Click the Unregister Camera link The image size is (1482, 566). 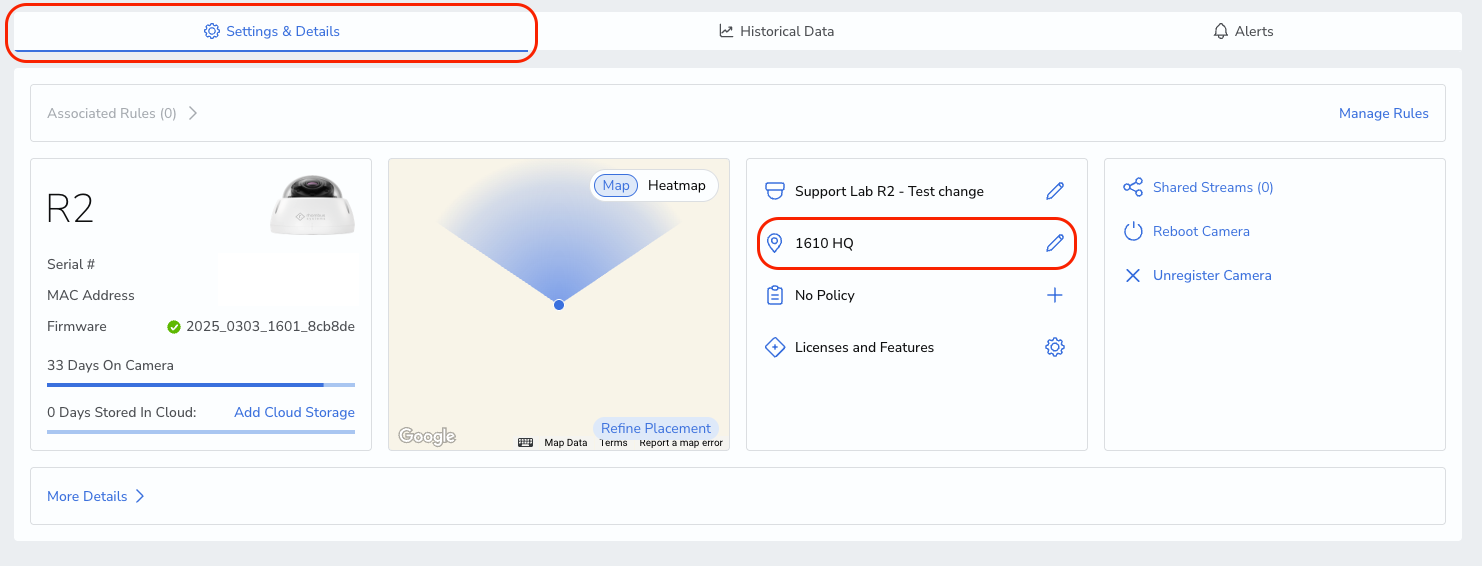[x=1212, y=275]
